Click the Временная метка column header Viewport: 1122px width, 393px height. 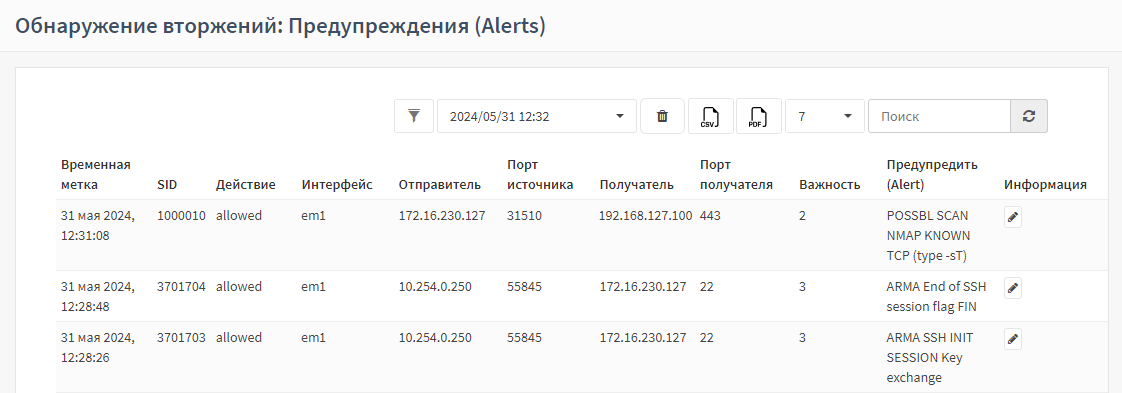96,175
